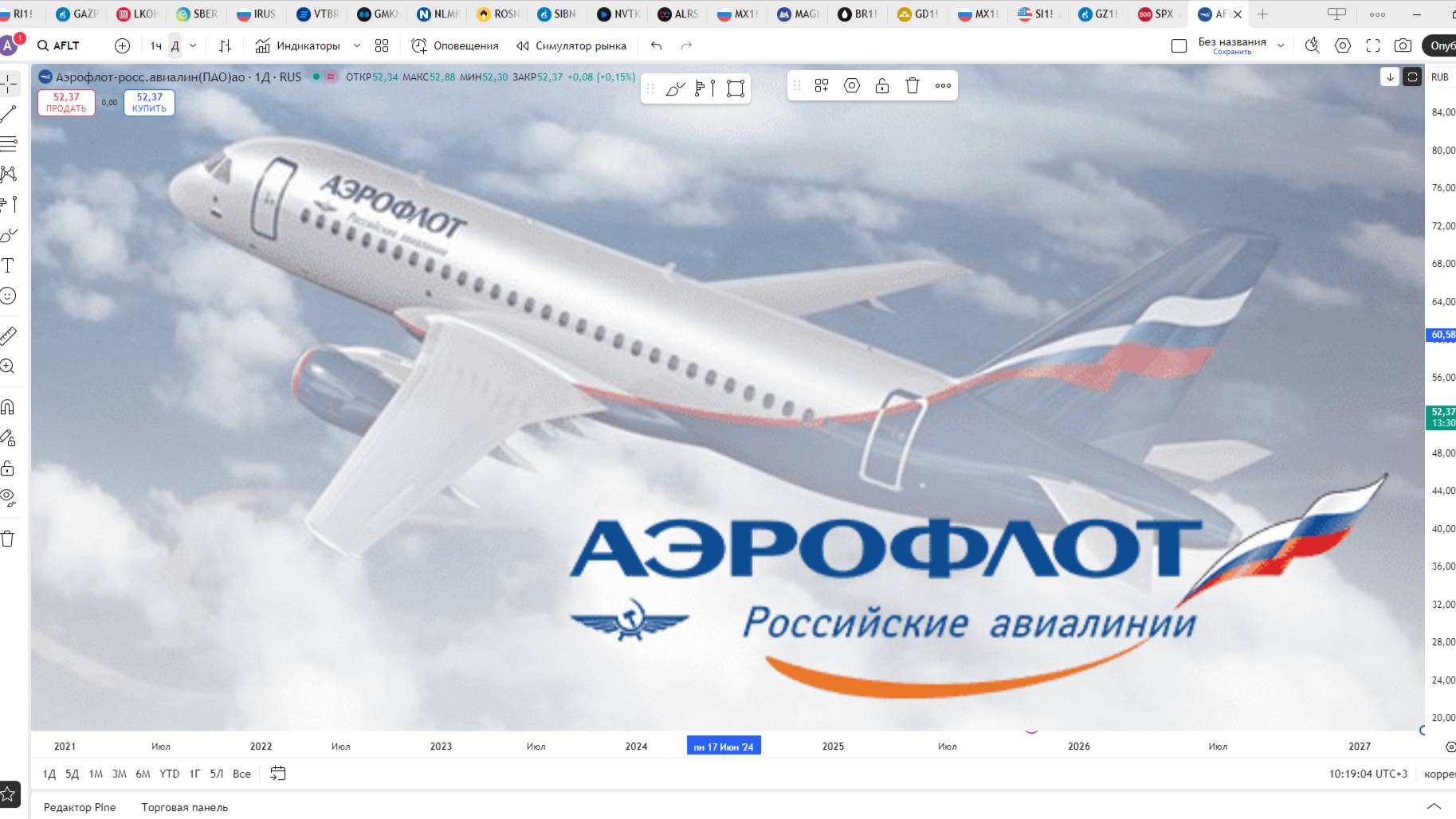Remove drawings with the left sidebar trash icon
The height and width of the screenshot is (819, 1456).
point(8,539)
